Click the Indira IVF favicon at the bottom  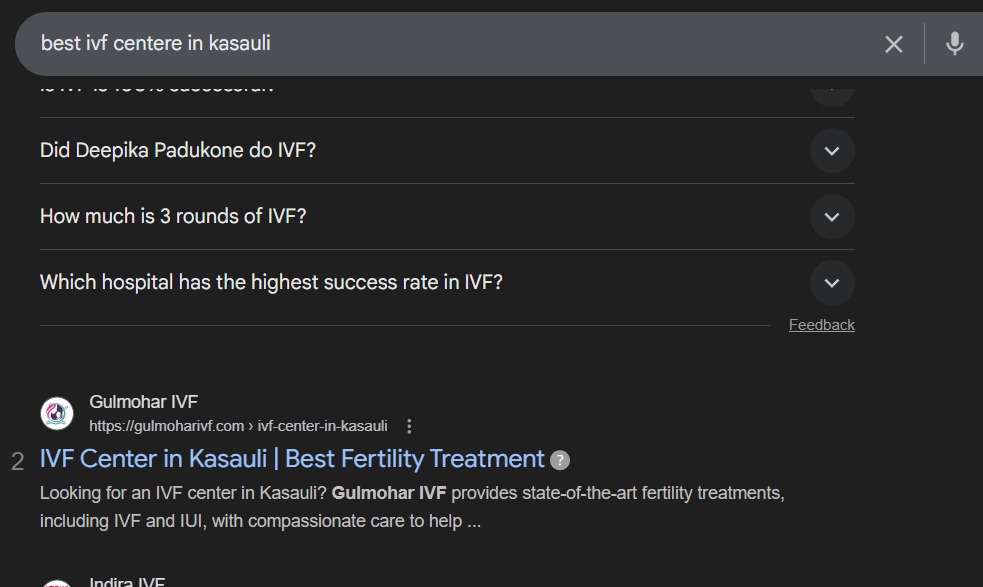coord(57,583)
